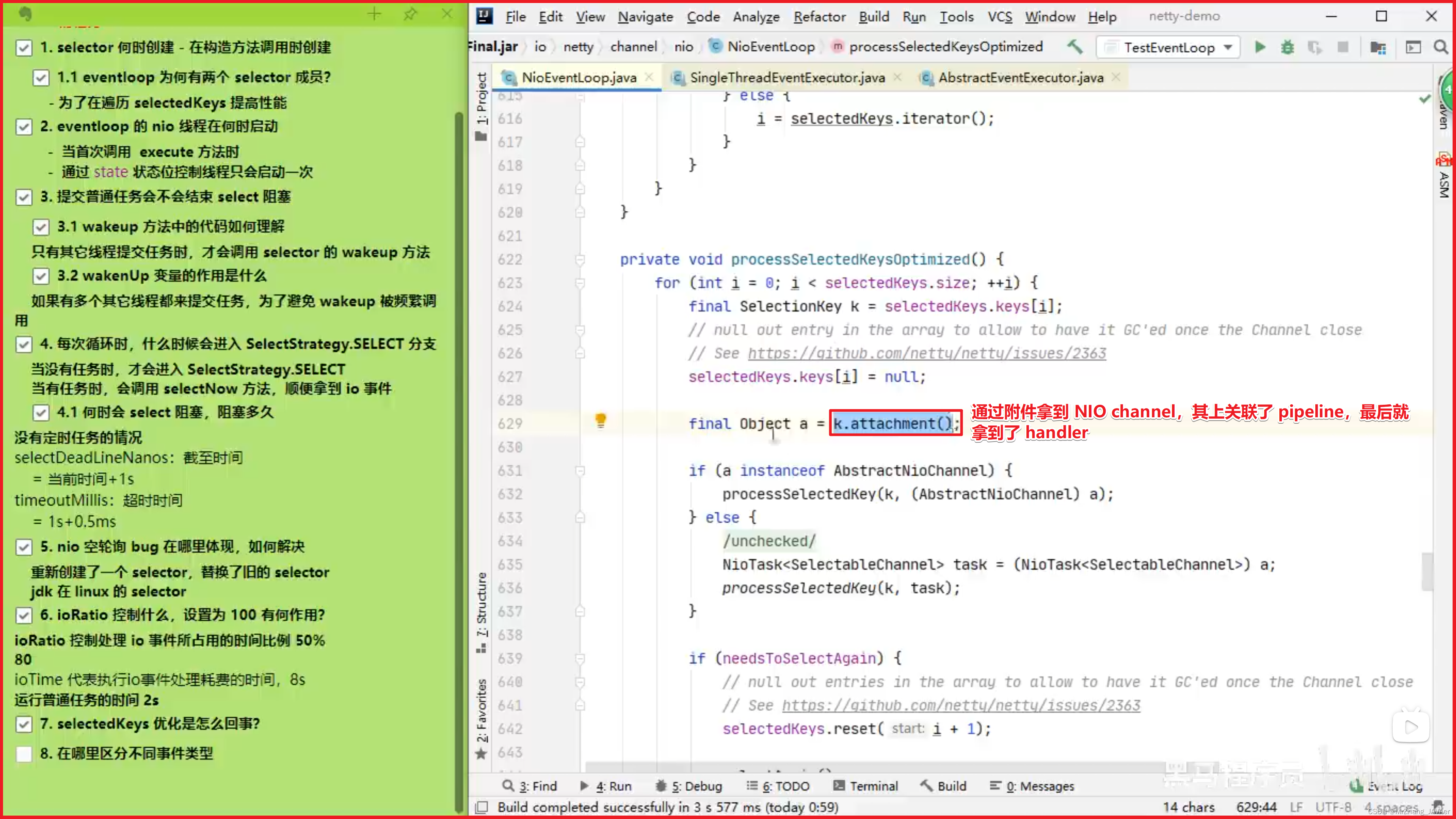Switch to AbstractEventExecutor.java tab

pyautogui.click(x=1021, y=77)
